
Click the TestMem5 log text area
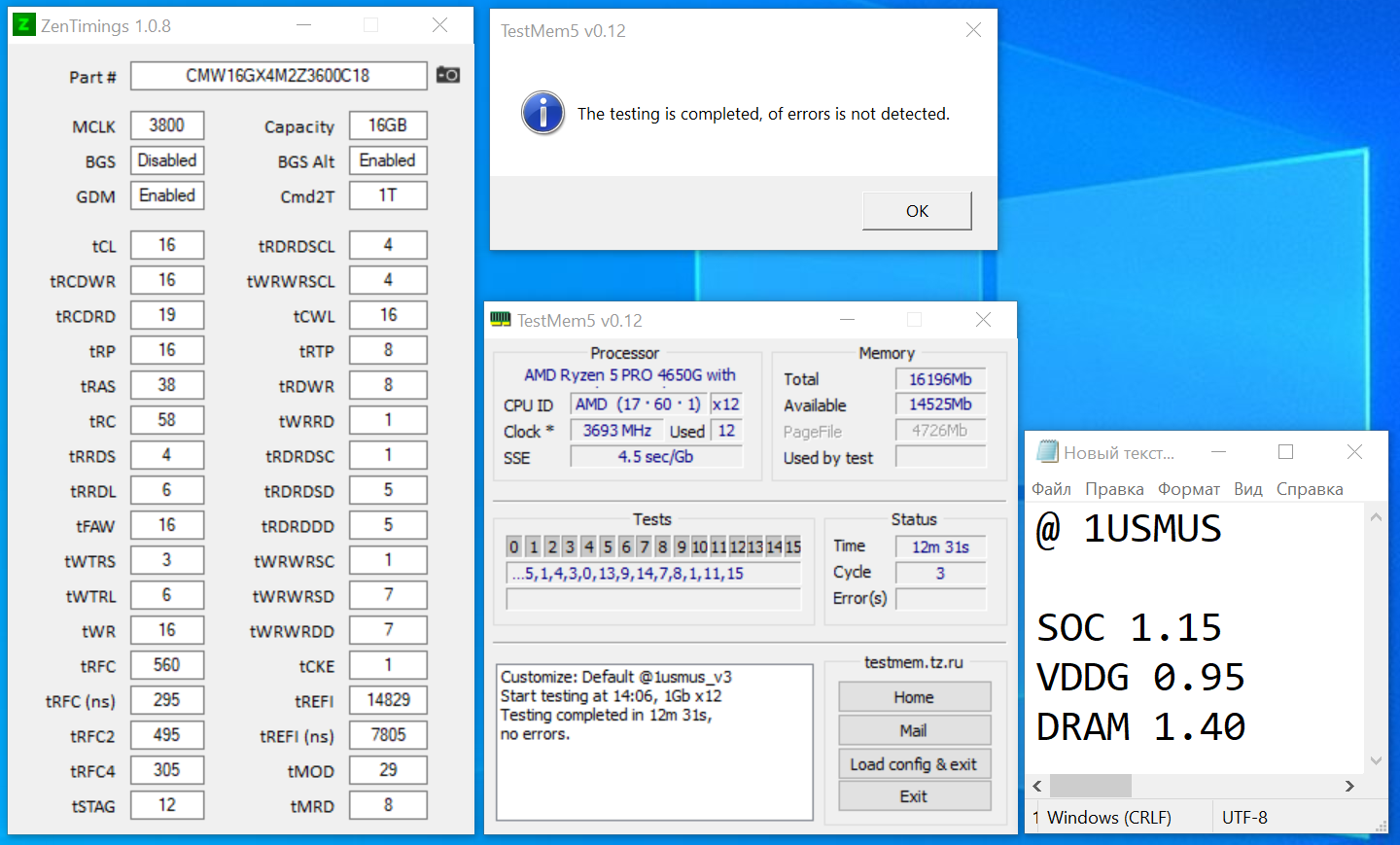(x=654, y=742)
